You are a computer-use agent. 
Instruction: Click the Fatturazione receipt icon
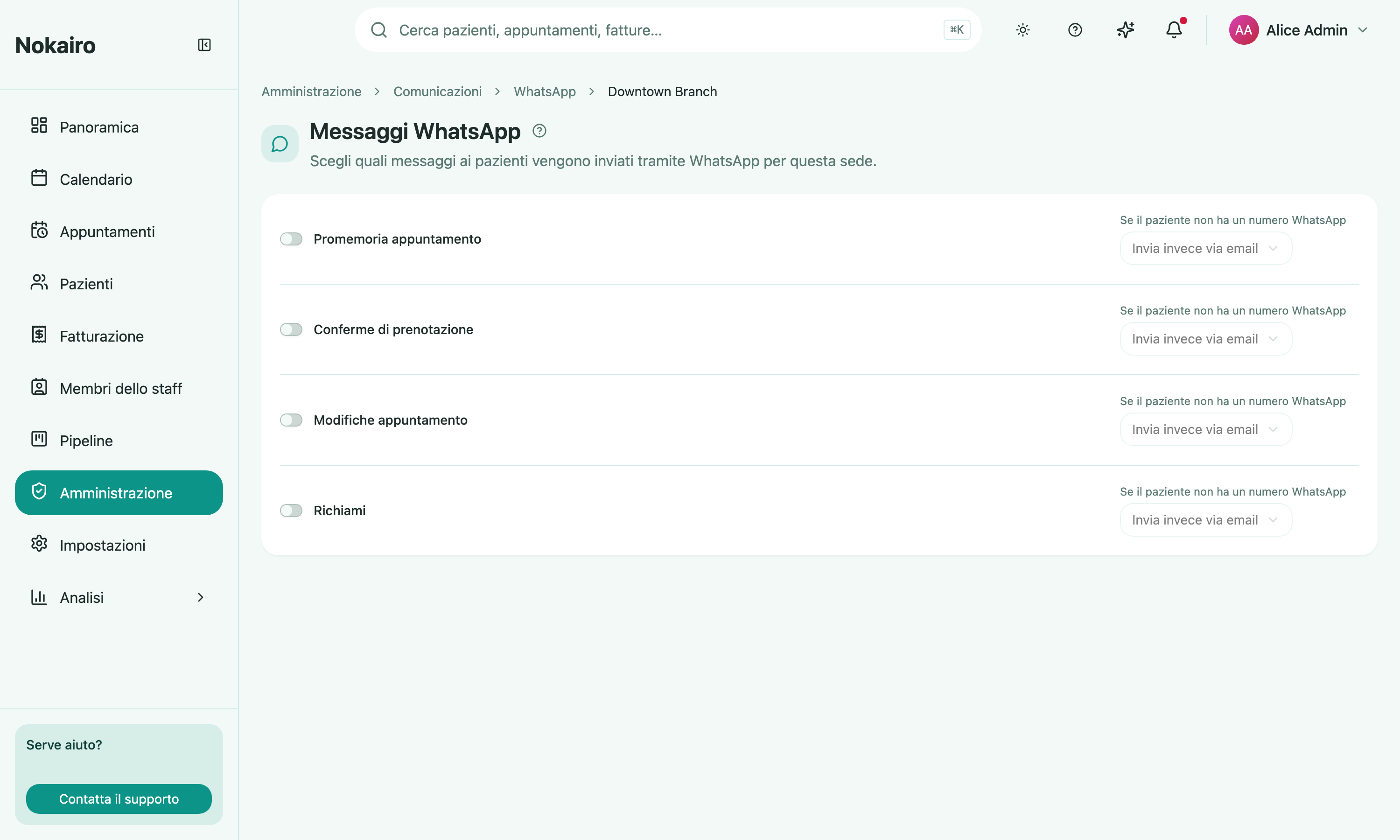coord(39,335)
